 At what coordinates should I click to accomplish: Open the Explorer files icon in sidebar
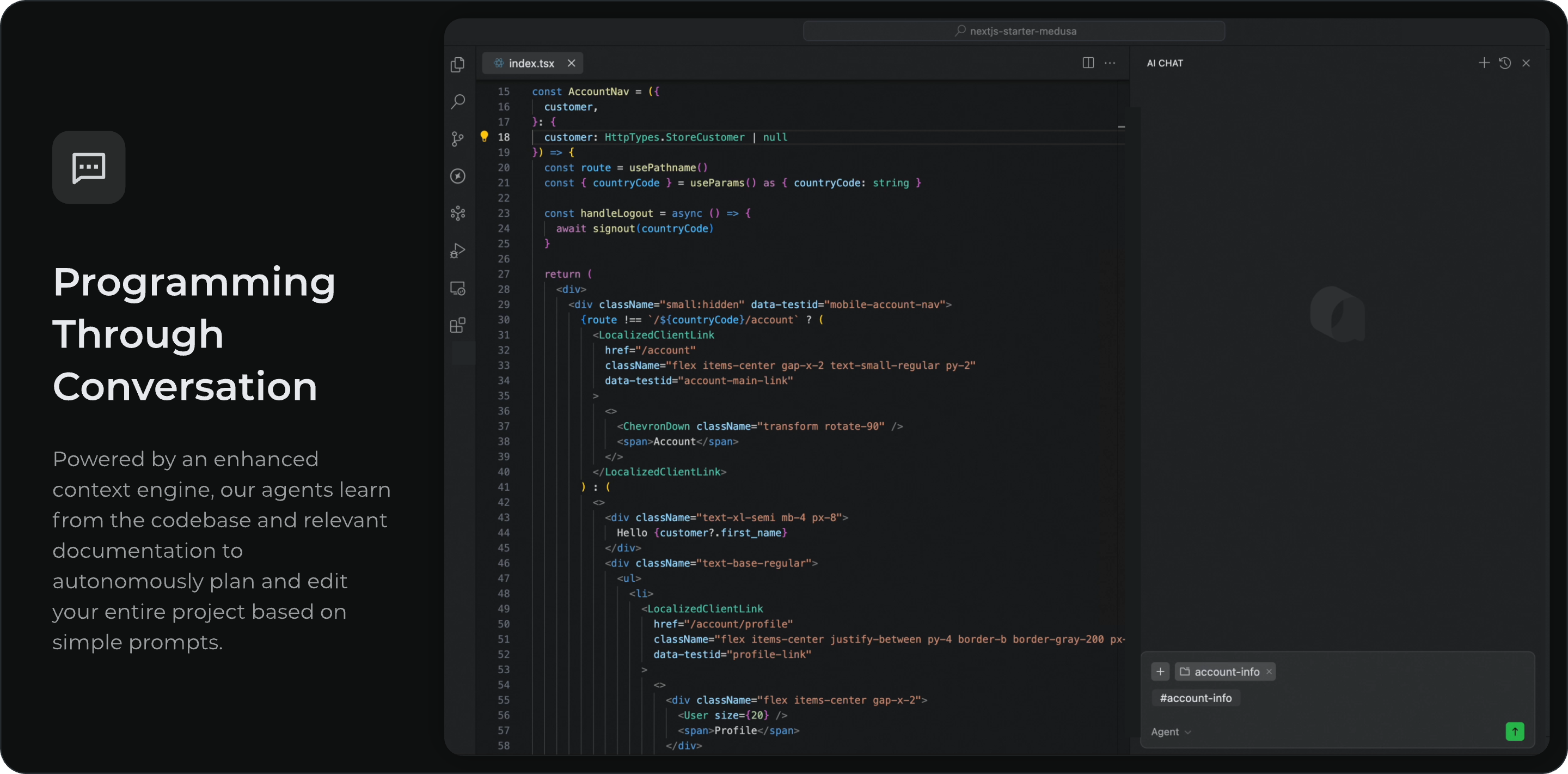click(x=458, y=65)
